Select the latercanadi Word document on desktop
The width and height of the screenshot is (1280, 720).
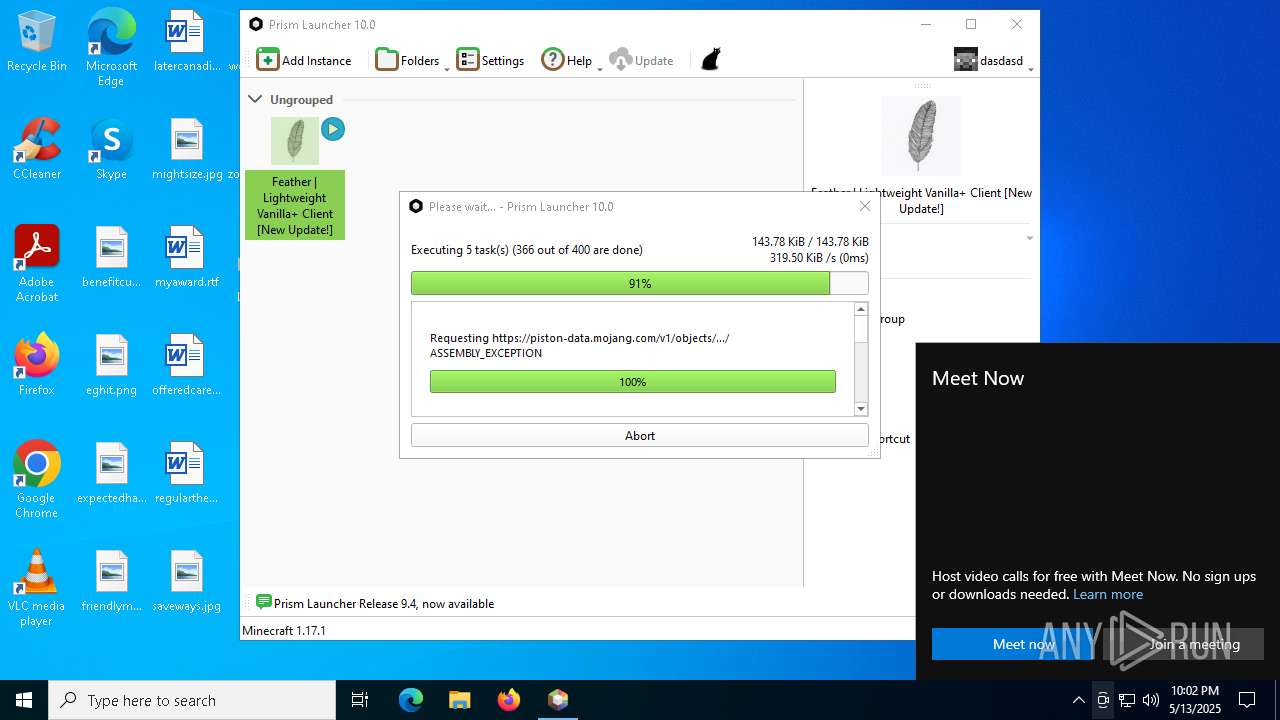point(186,42)
